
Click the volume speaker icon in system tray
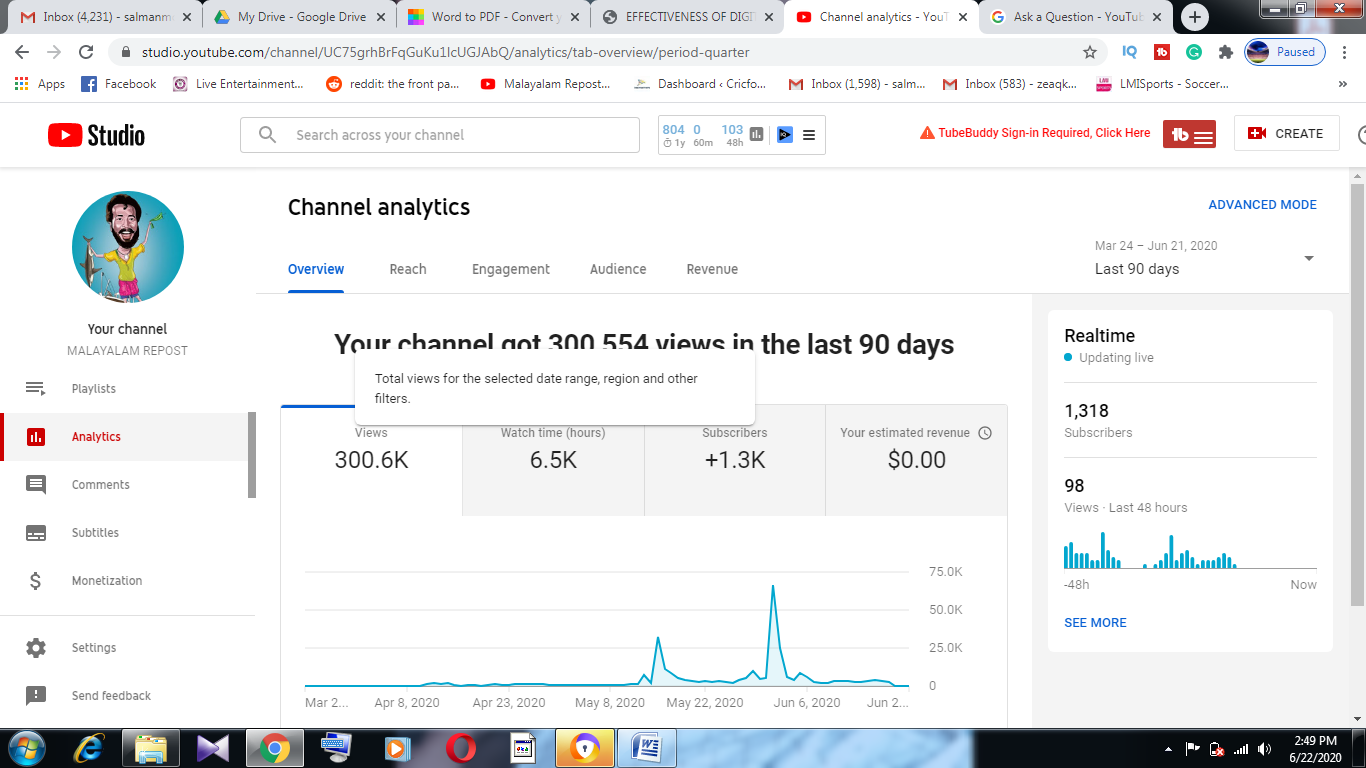pos(1264,748)
